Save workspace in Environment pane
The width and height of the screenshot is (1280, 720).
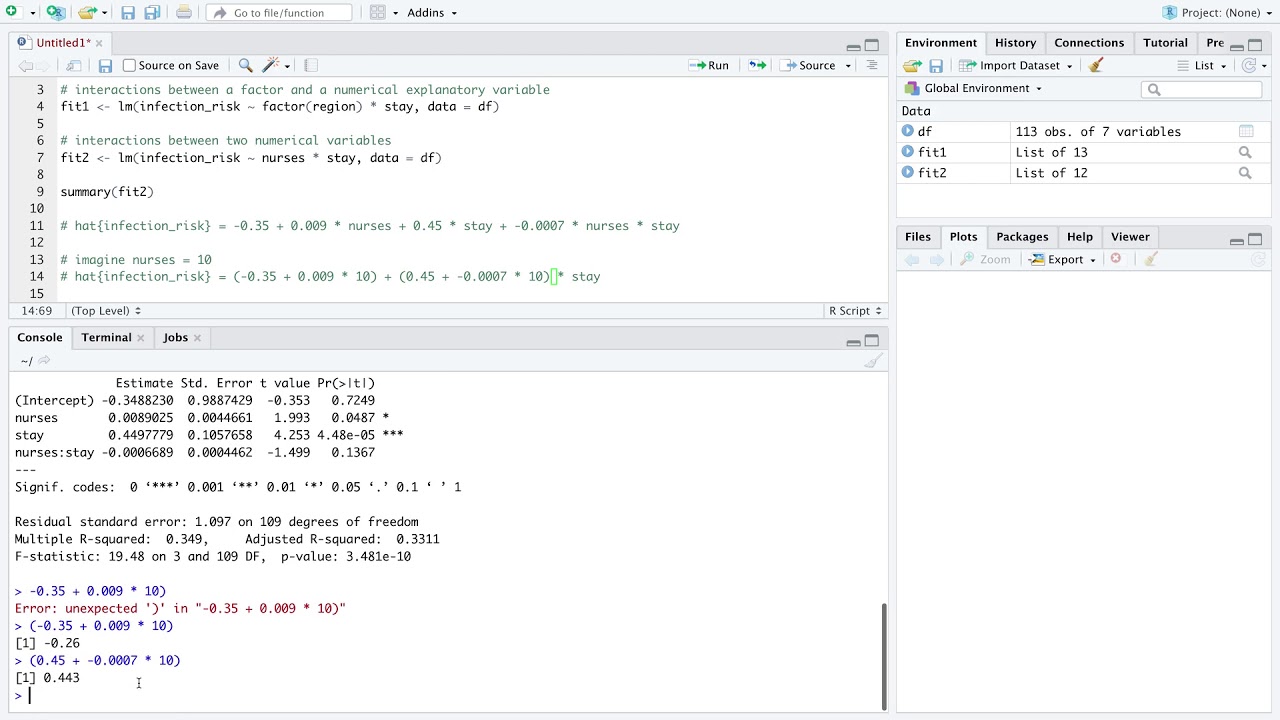pos(936,65)
